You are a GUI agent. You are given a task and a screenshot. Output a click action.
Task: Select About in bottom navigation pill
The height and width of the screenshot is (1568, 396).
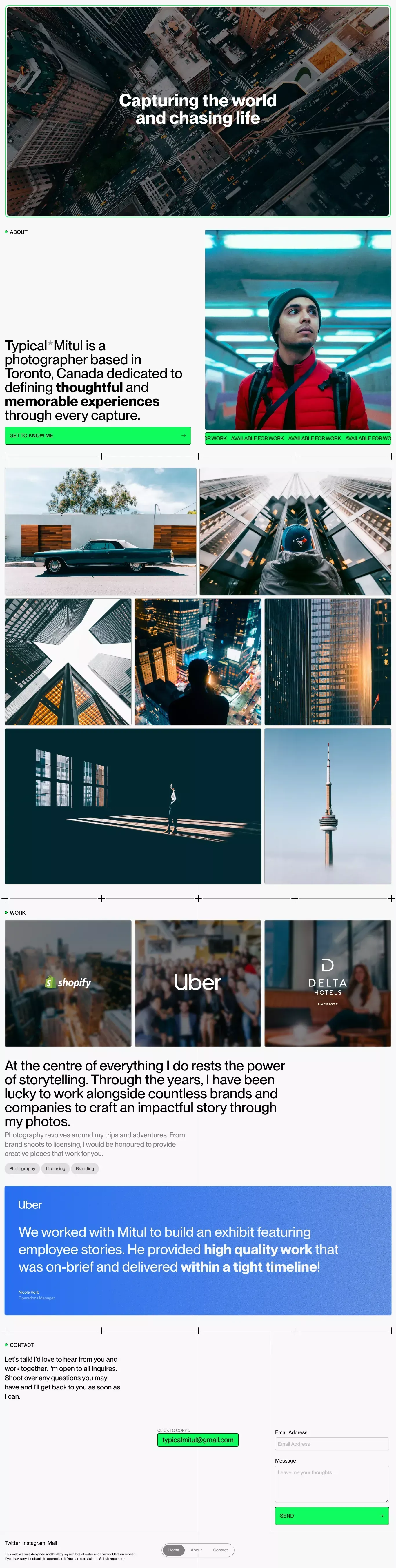(196, 1550)
